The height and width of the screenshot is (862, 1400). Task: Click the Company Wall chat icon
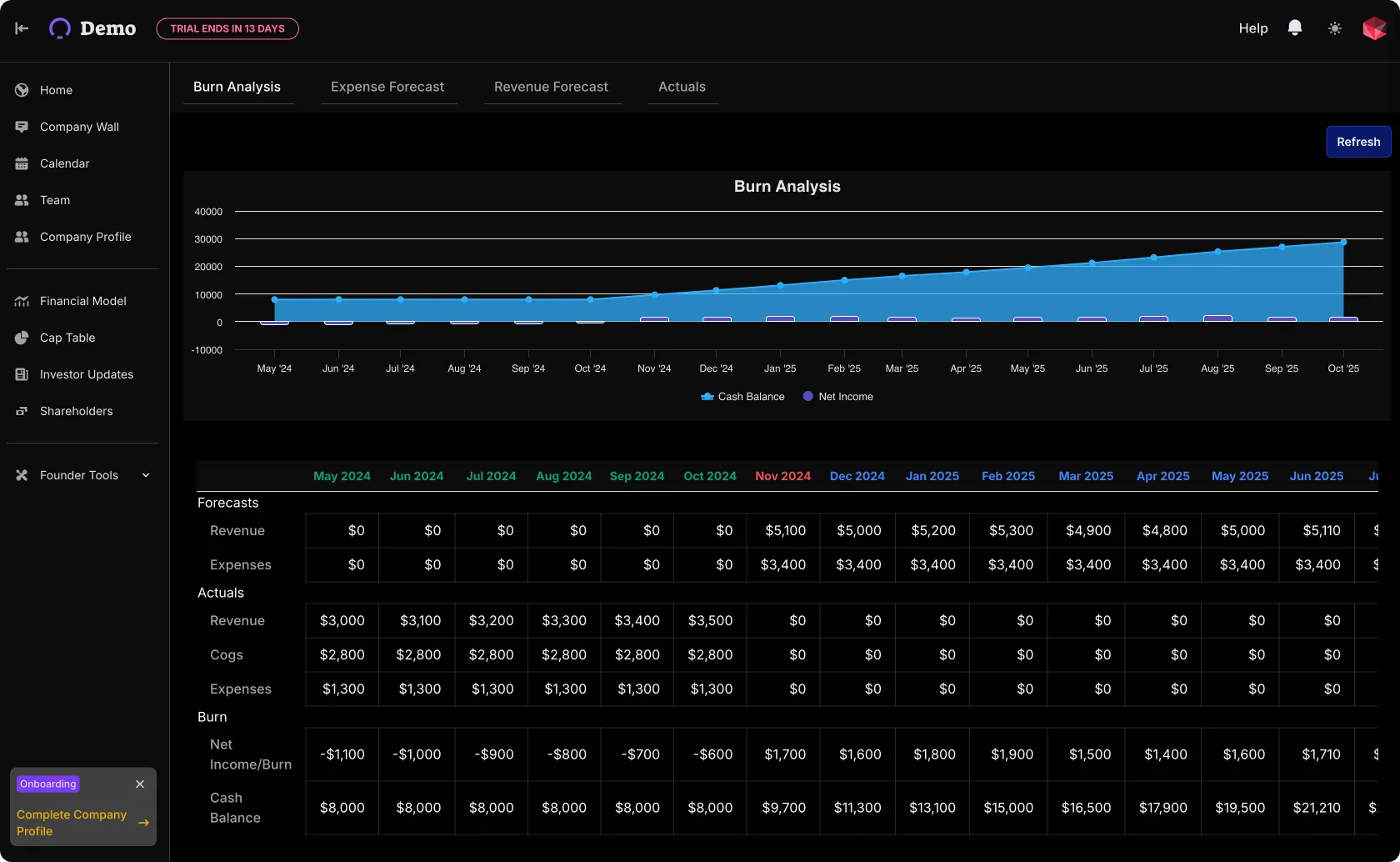(x=22, y=127)
